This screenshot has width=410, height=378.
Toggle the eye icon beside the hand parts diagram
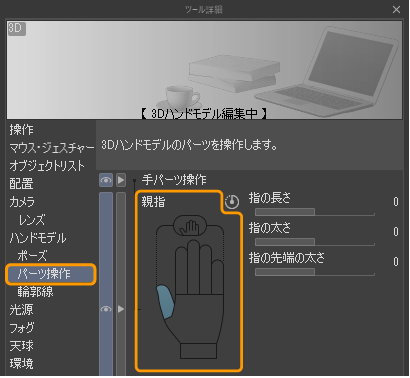pyautogui.click(x=106, y=309)
